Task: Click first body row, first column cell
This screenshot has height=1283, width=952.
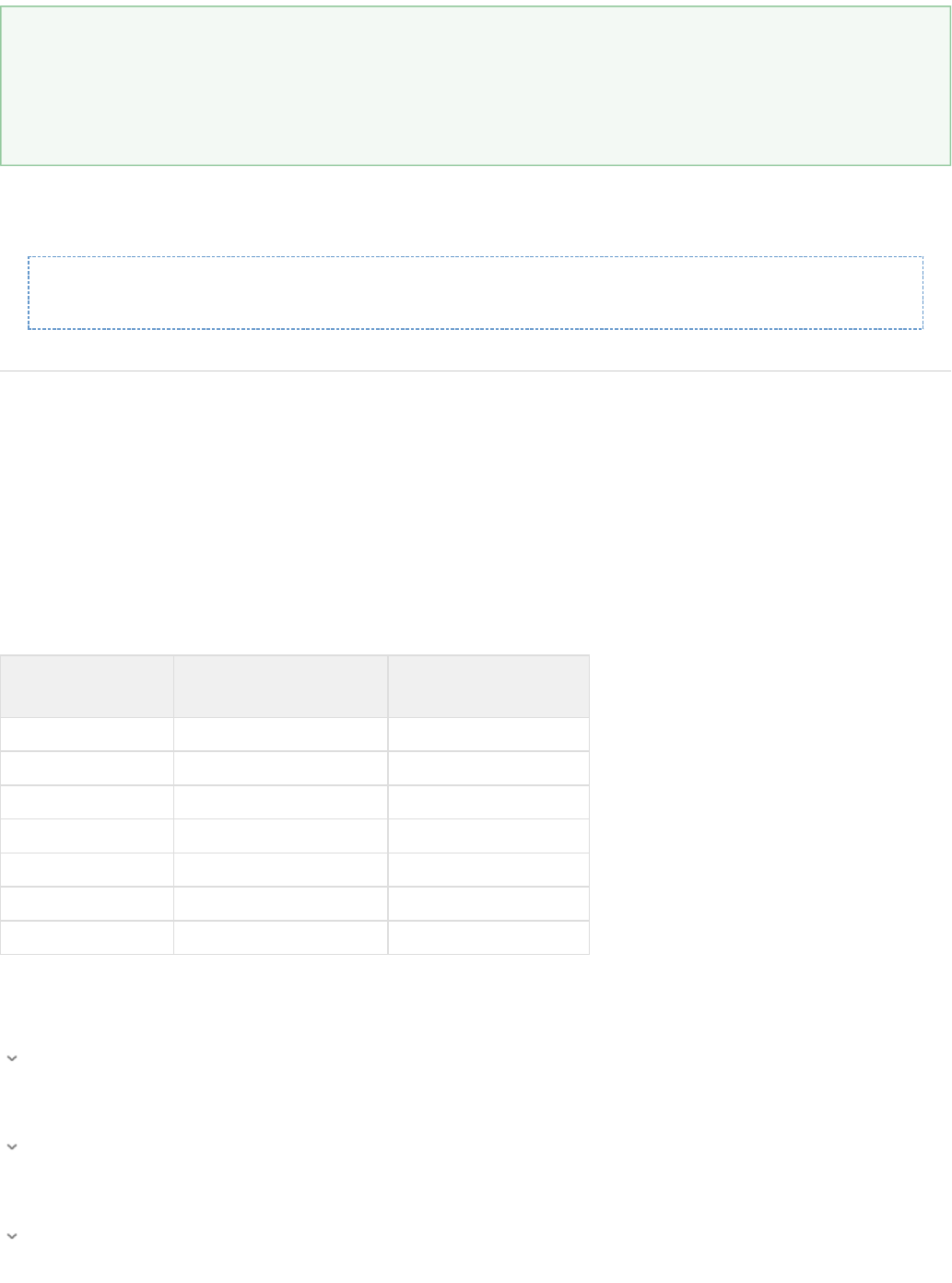Action: click(87, 735)
